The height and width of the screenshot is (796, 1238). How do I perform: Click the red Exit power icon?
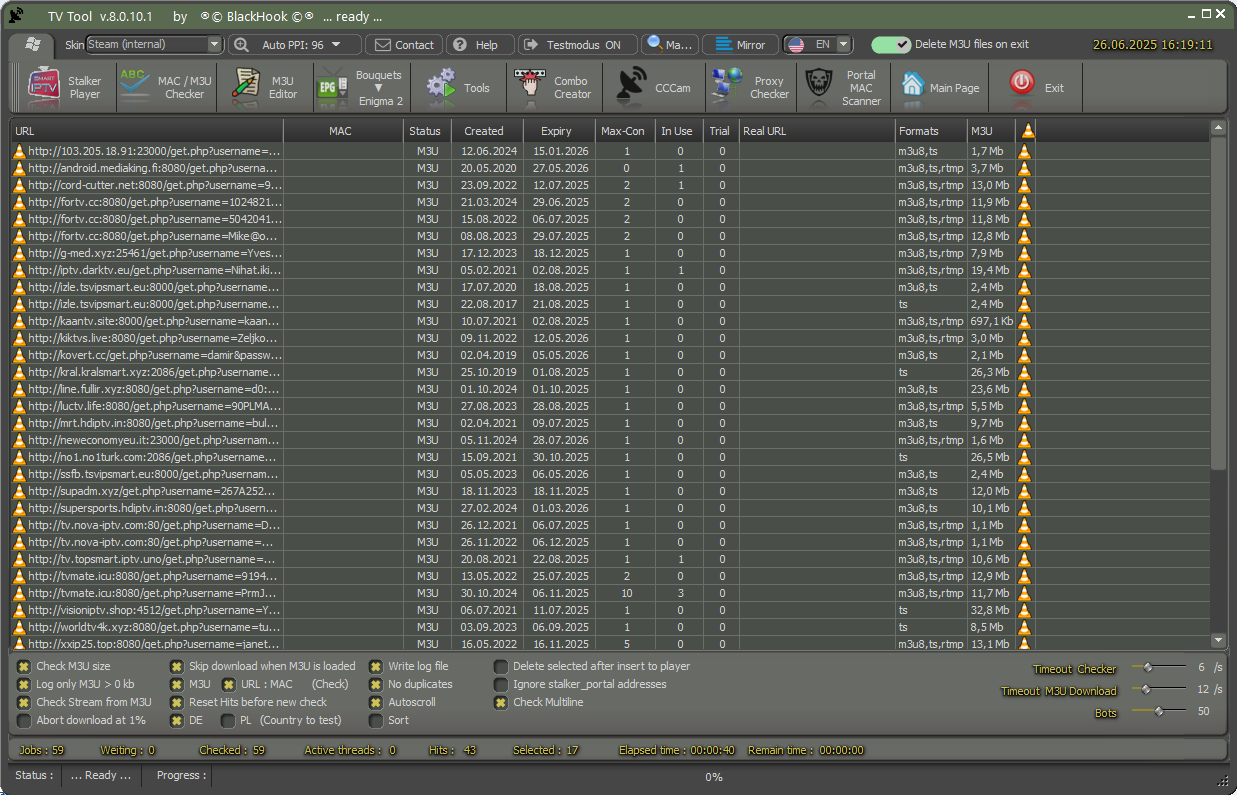(1021, 83)
